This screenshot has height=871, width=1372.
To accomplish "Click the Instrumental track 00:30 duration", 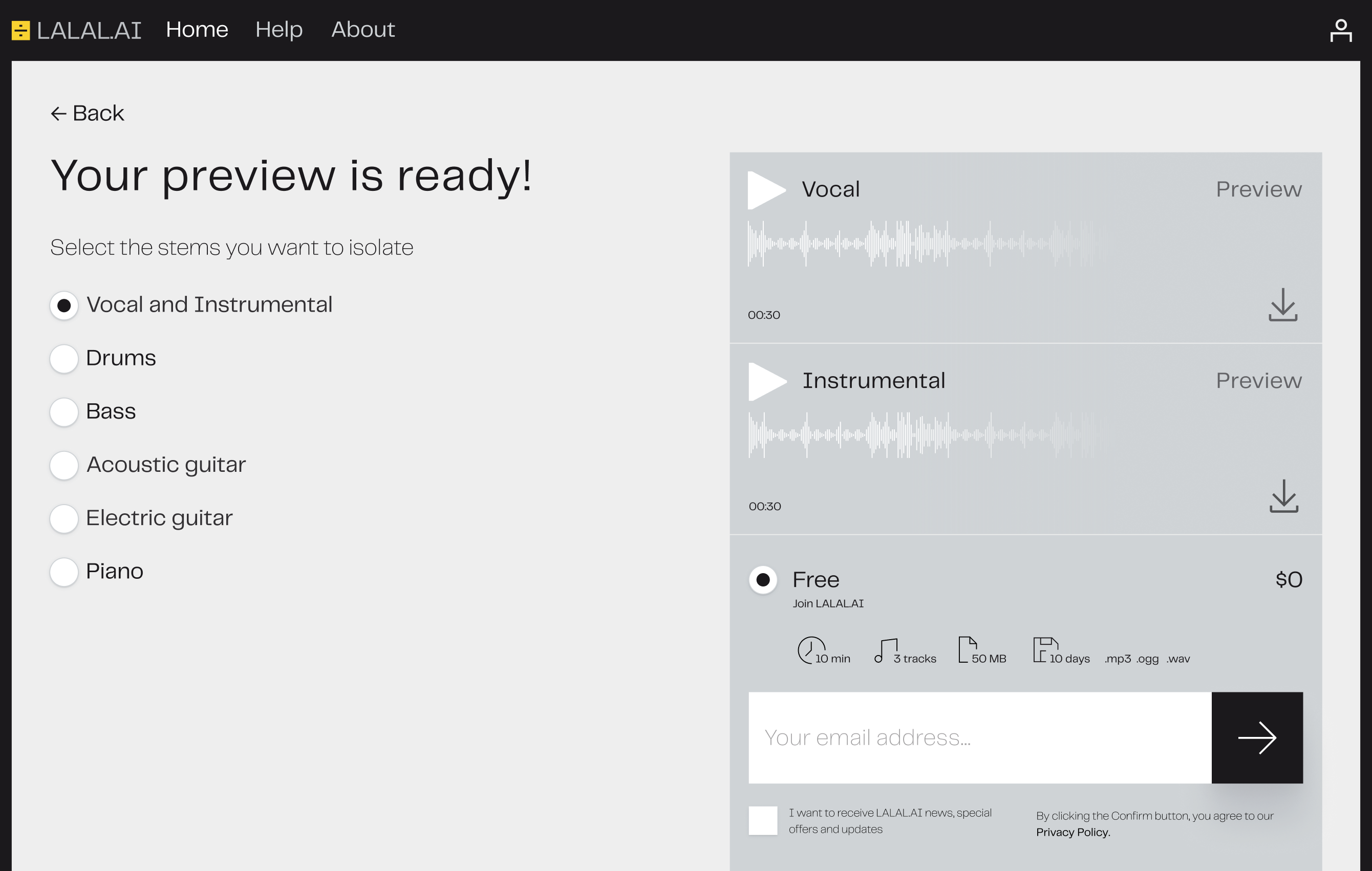I will coord(765,507).
